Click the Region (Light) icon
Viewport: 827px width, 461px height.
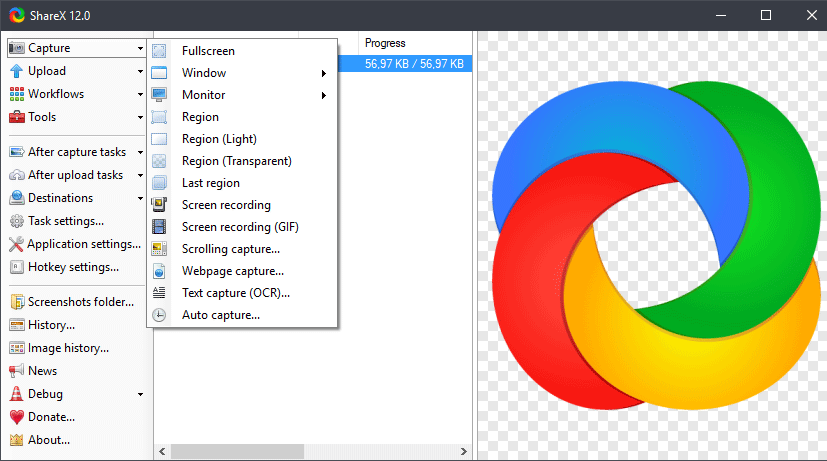159,139
